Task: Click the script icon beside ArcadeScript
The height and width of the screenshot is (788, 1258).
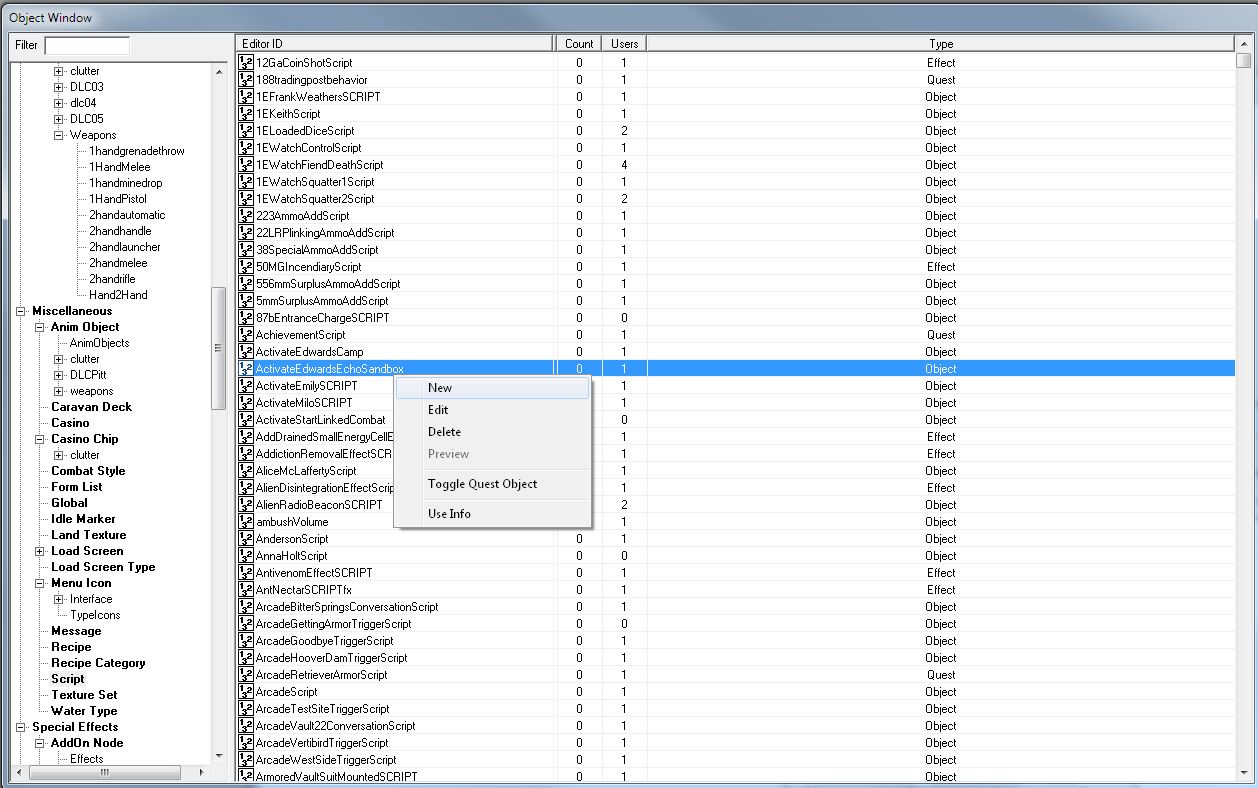Action: pos(245,691)
